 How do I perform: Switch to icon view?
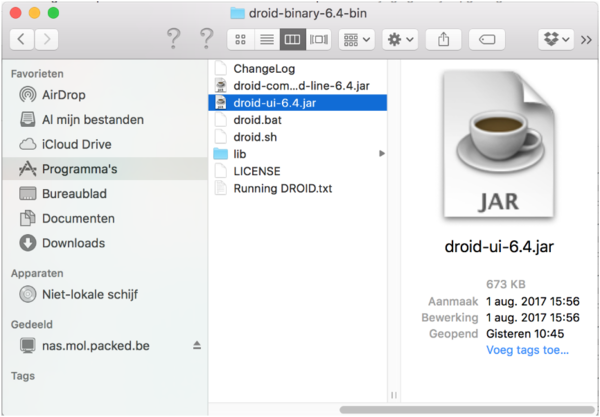click(240, 39)
